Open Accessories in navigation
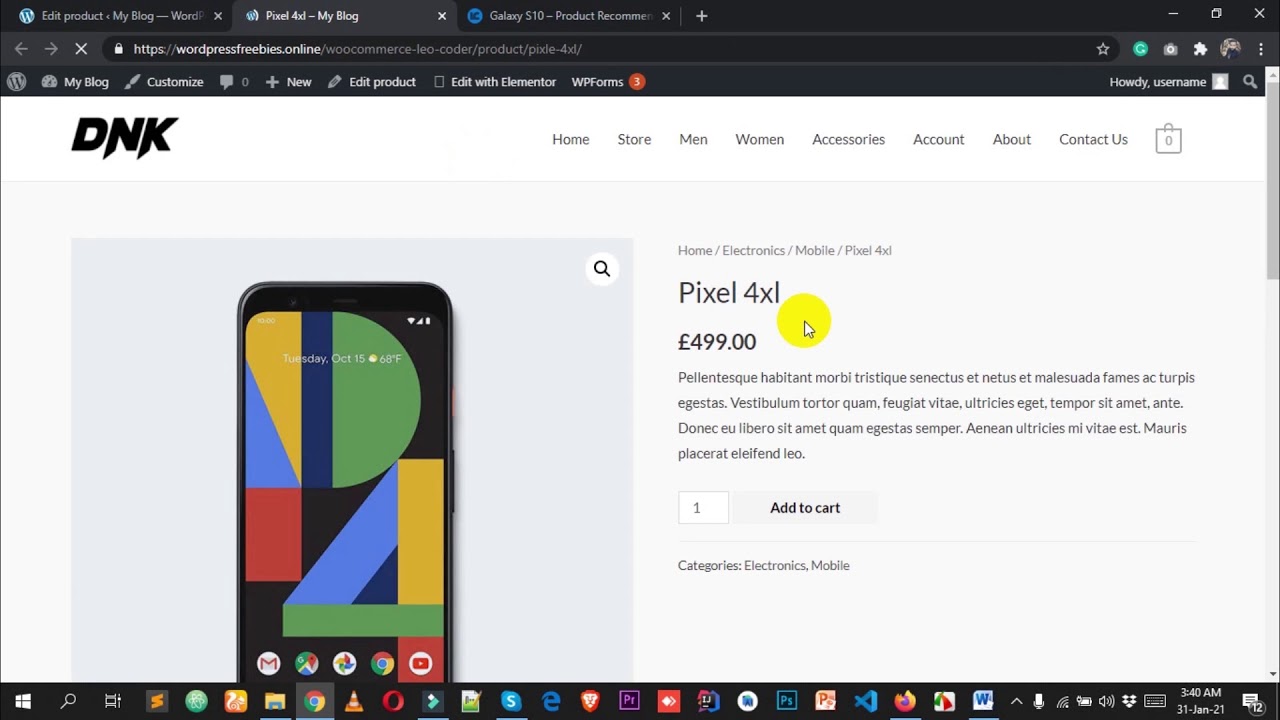Screen dimensions: 1280x720 [848, 139]
